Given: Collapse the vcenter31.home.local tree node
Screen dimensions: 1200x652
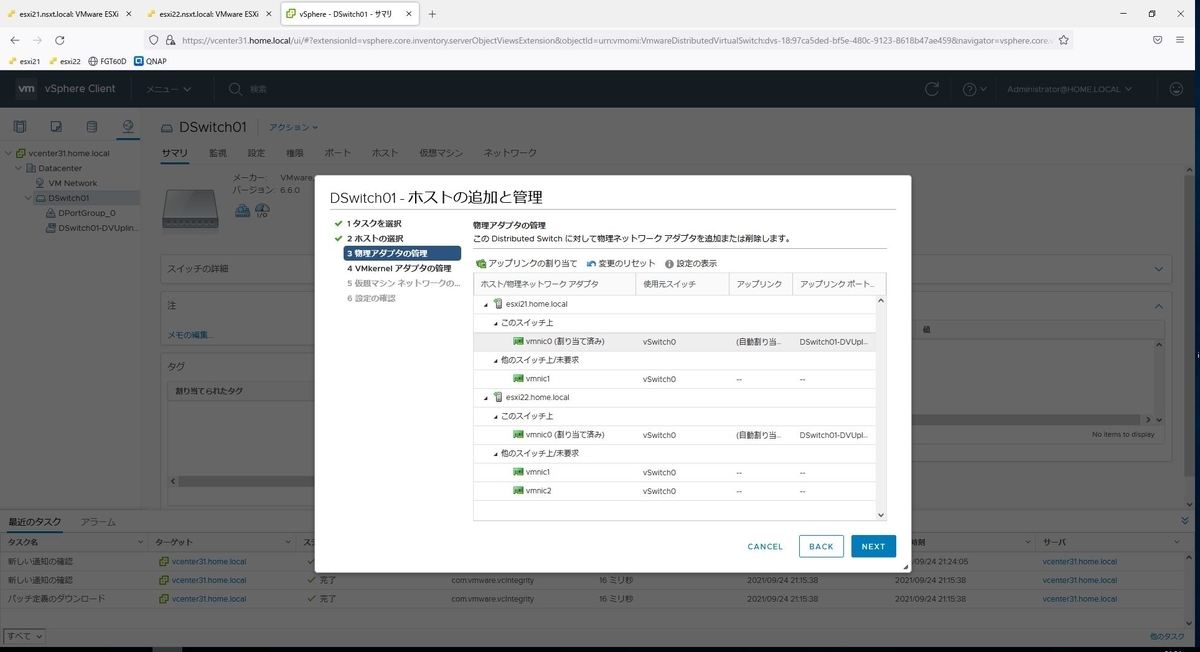Looking at the screenshot, I should (9, 154).
